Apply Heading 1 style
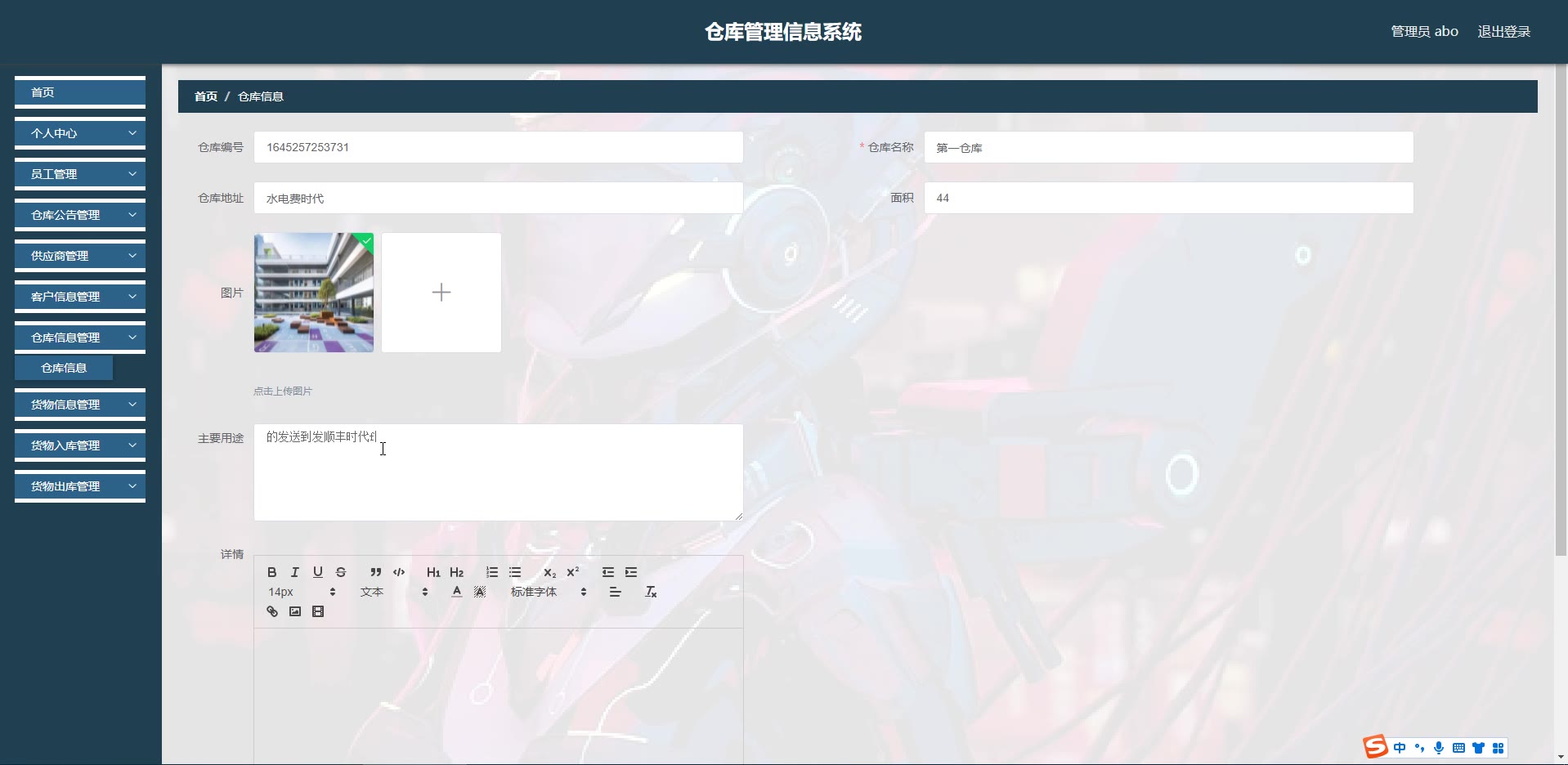The image size is (1568, 765). click(x=433, y=572)
